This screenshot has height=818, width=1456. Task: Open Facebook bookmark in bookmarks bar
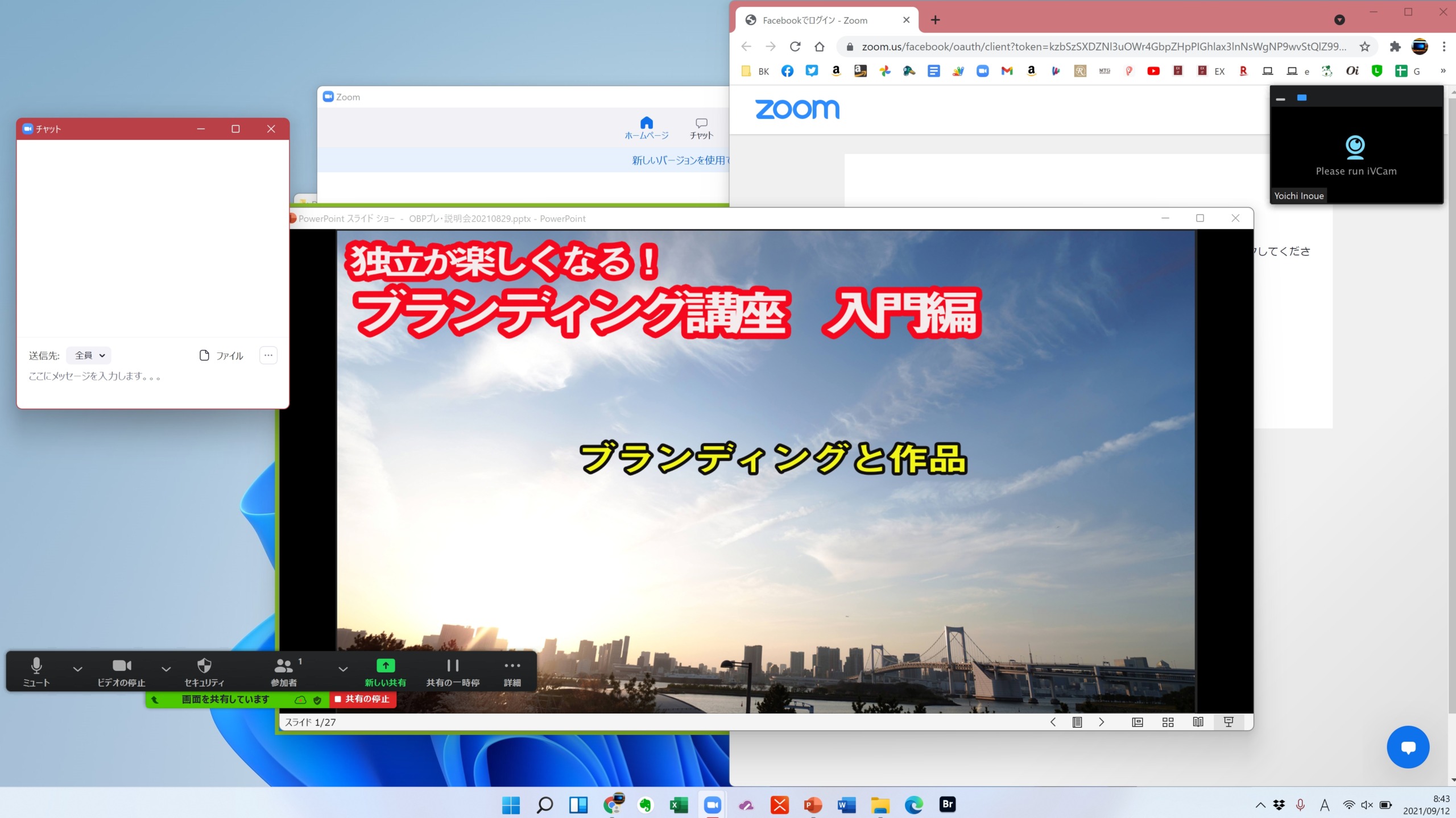[x=787, y=71]
